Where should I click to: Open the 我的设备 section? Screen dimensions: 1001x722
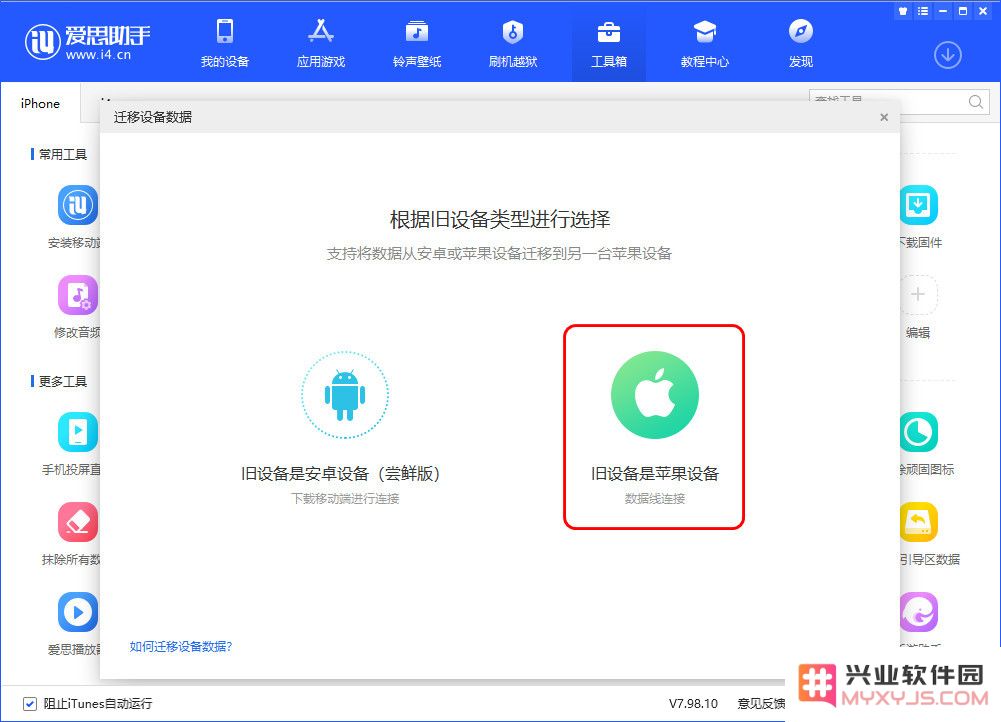pos(225,43)
